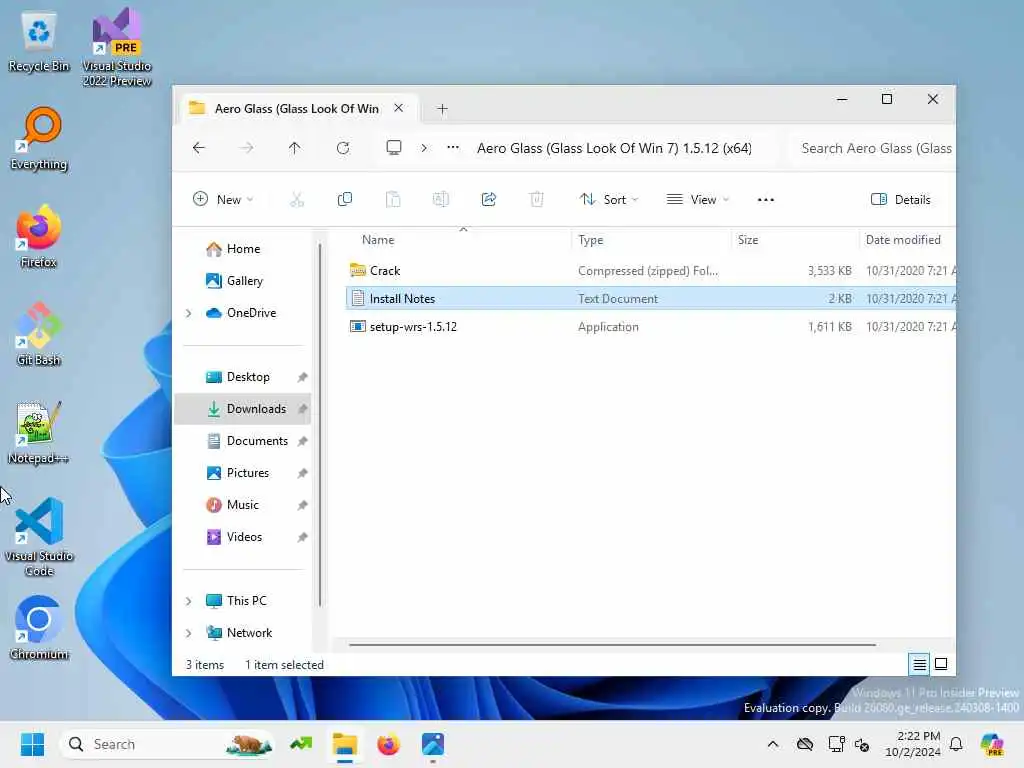The width and height of the screenshot is (1024, 768).
Task: Open Firefox from the taskbar
Action: [x=389, y=744]
